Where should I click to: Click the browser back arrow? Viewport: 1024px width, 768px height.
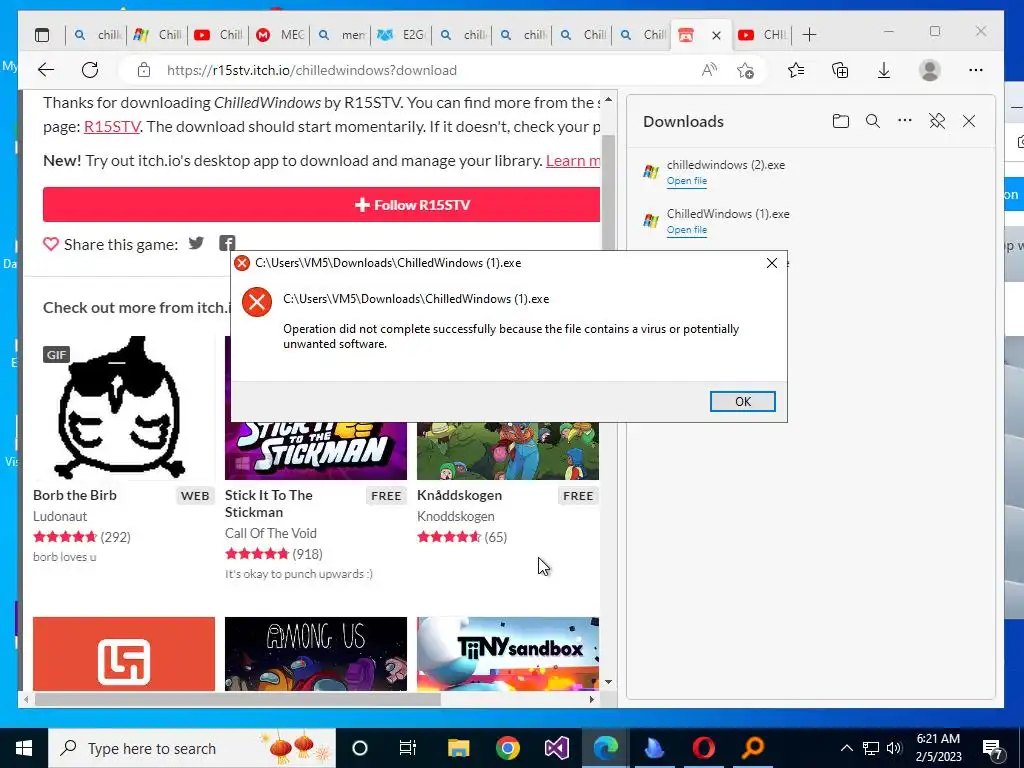tap(46, 70)
